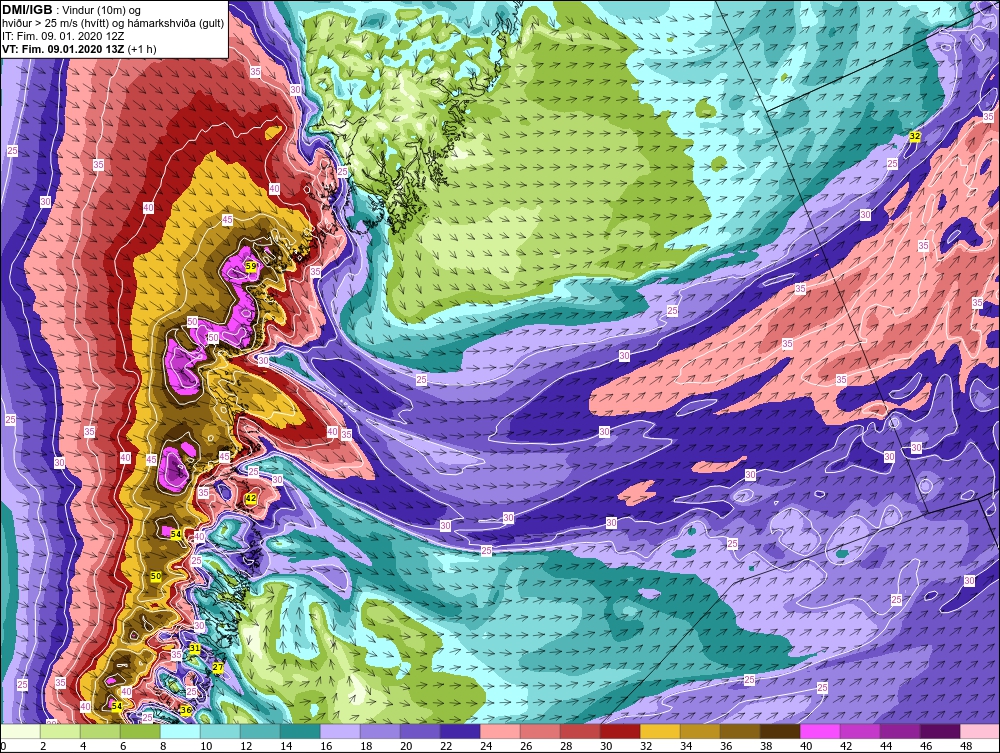Pick the dark red swatch between 30 and 32

click(x=620, y=731)
